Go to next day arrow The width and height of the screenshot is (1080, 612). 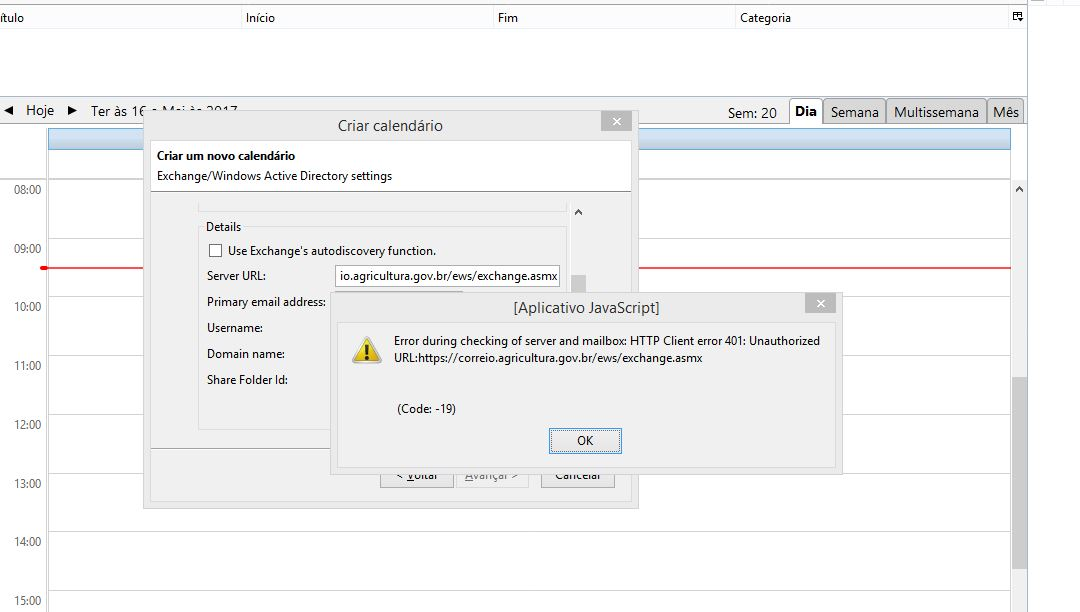(x=72, y=110)
